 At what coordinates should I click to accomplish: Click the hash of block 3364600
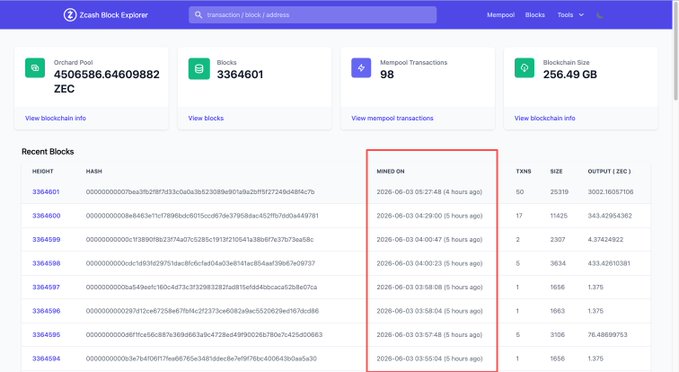coord(202,215)
